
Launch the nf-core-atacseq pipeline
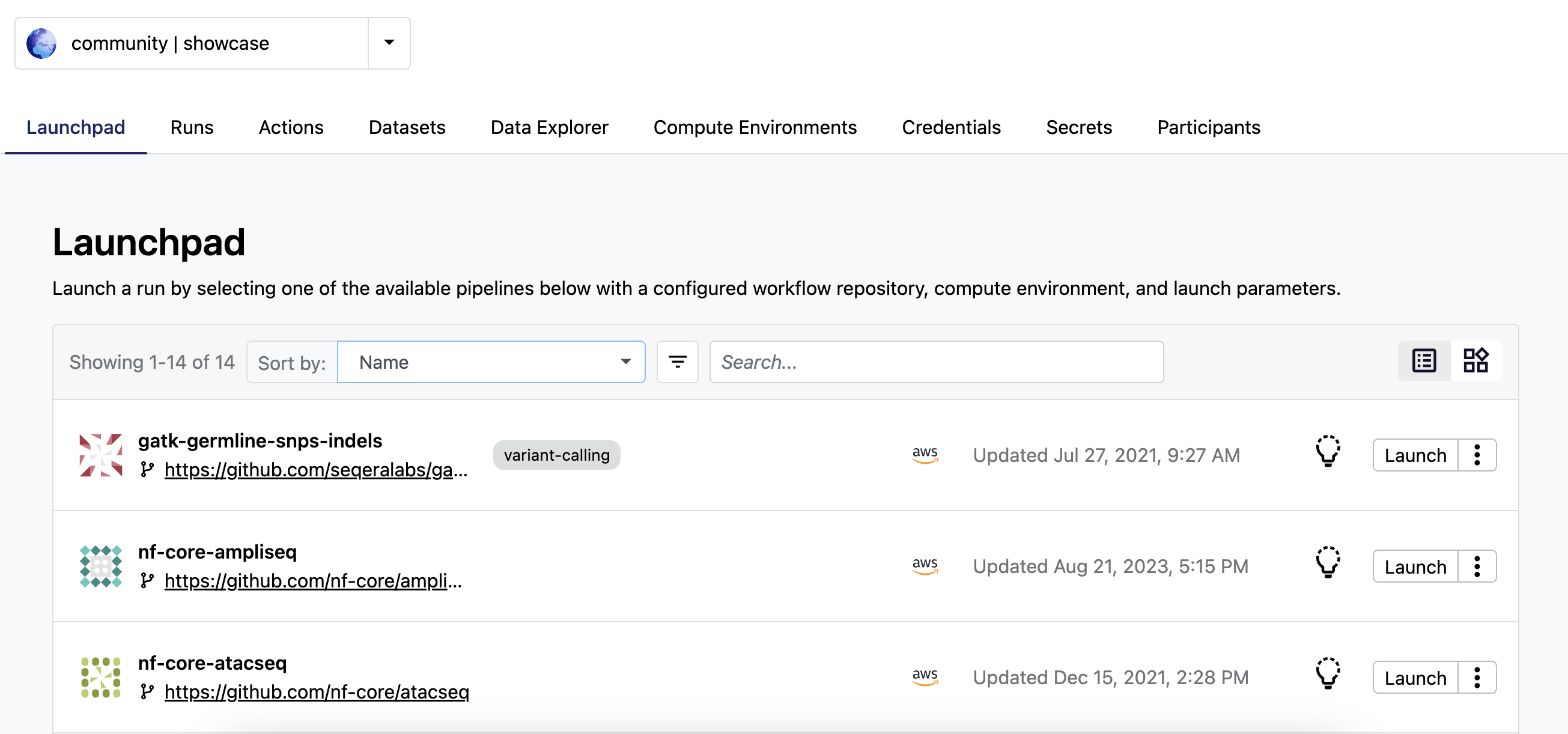(x=1414, y=678)
